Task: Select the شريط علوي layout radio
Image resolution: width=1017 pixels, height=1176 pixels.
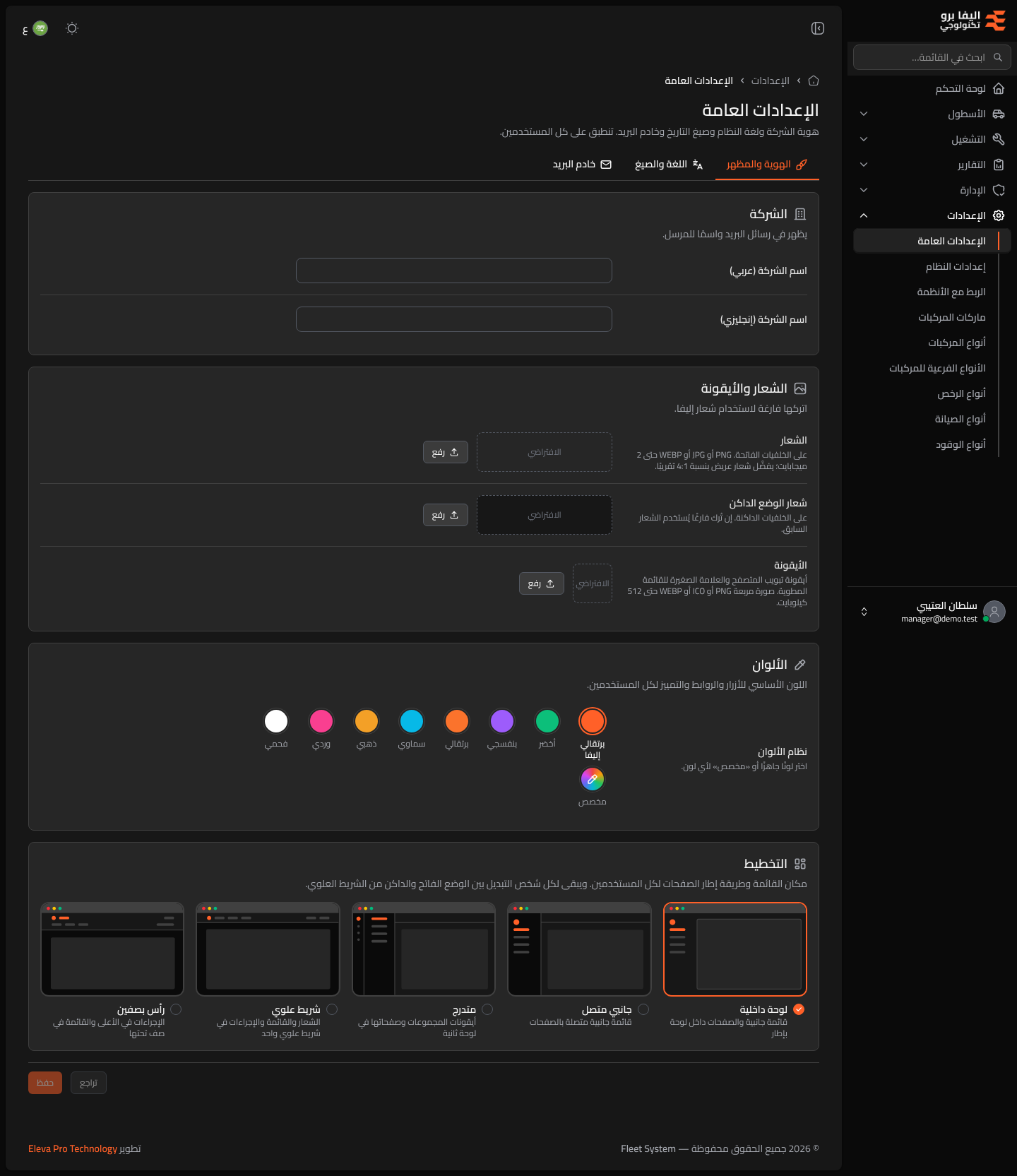Action: tap(332, 1009)
